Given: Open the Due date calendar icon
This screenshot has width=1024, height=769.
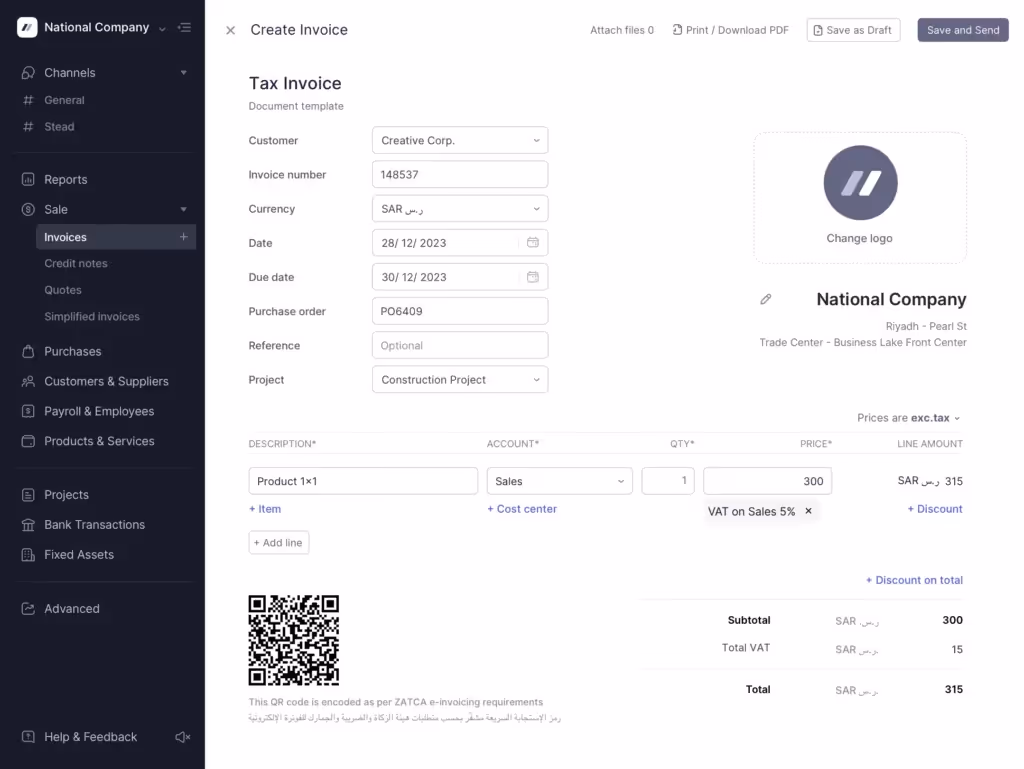Looking at the screenshot, I should [533, 277].
